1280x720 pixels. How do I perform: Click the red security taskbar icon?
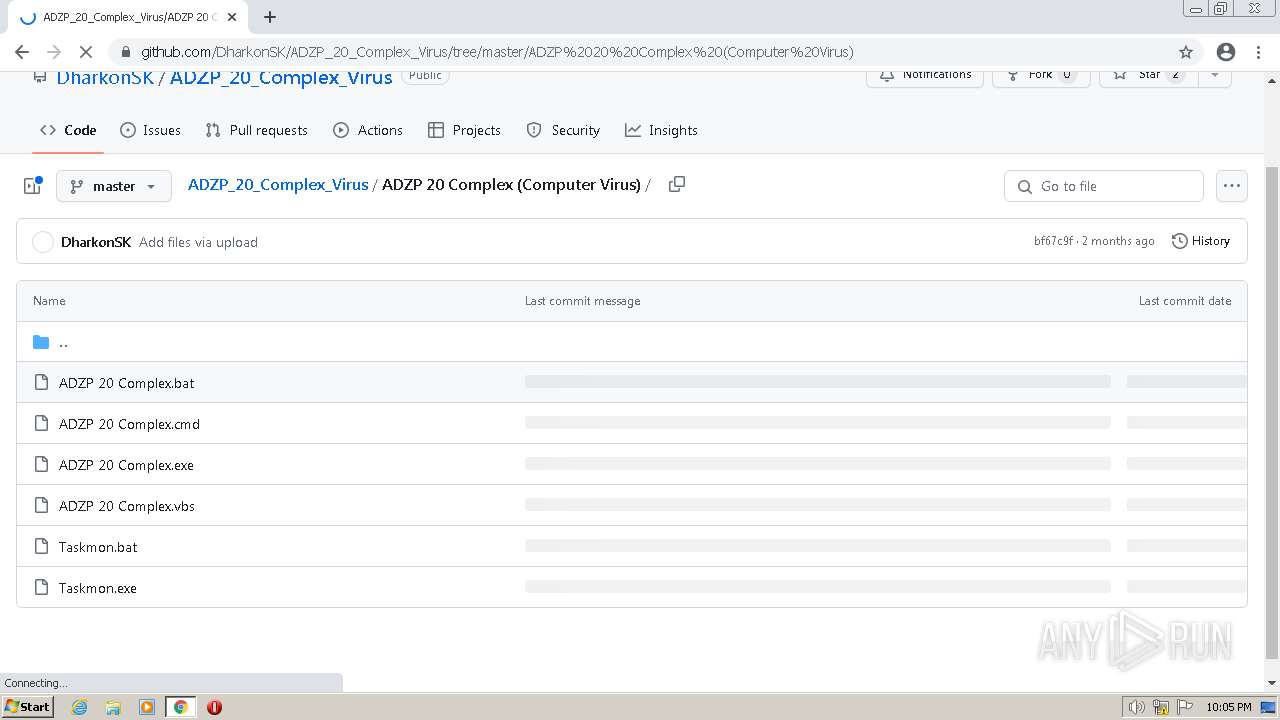click(214, 707)
